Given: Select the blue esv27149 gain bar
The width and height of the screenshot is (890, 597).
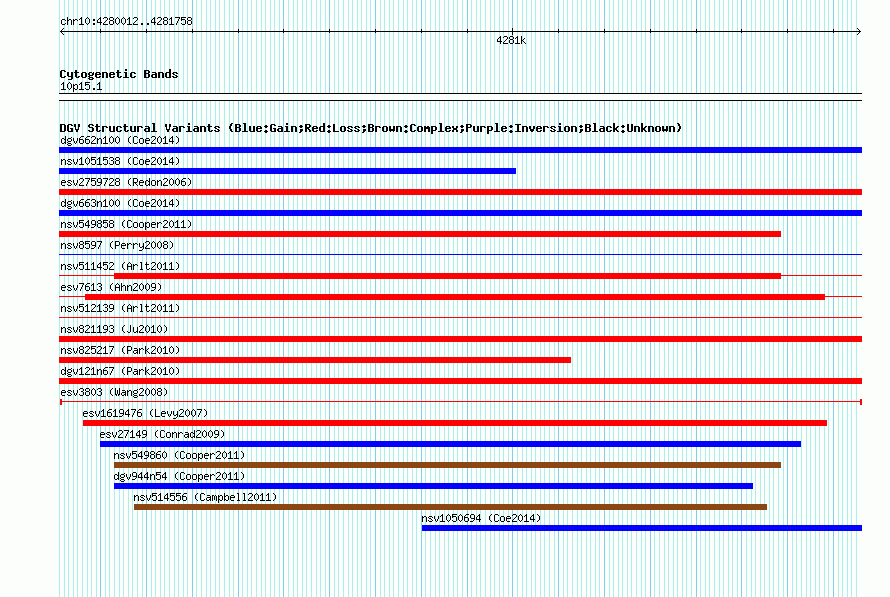Looking at the screenshot, I should (451, 444).
